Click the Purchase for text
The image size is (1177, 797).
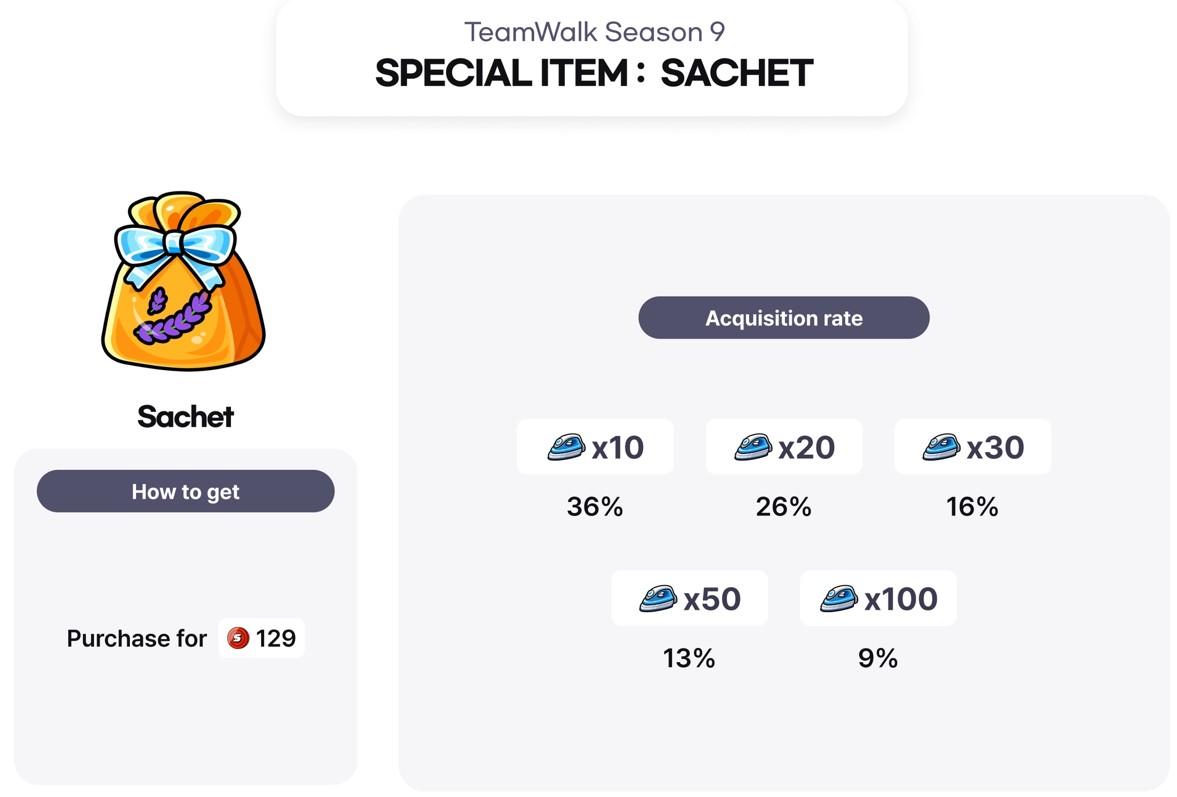[136, 638]
